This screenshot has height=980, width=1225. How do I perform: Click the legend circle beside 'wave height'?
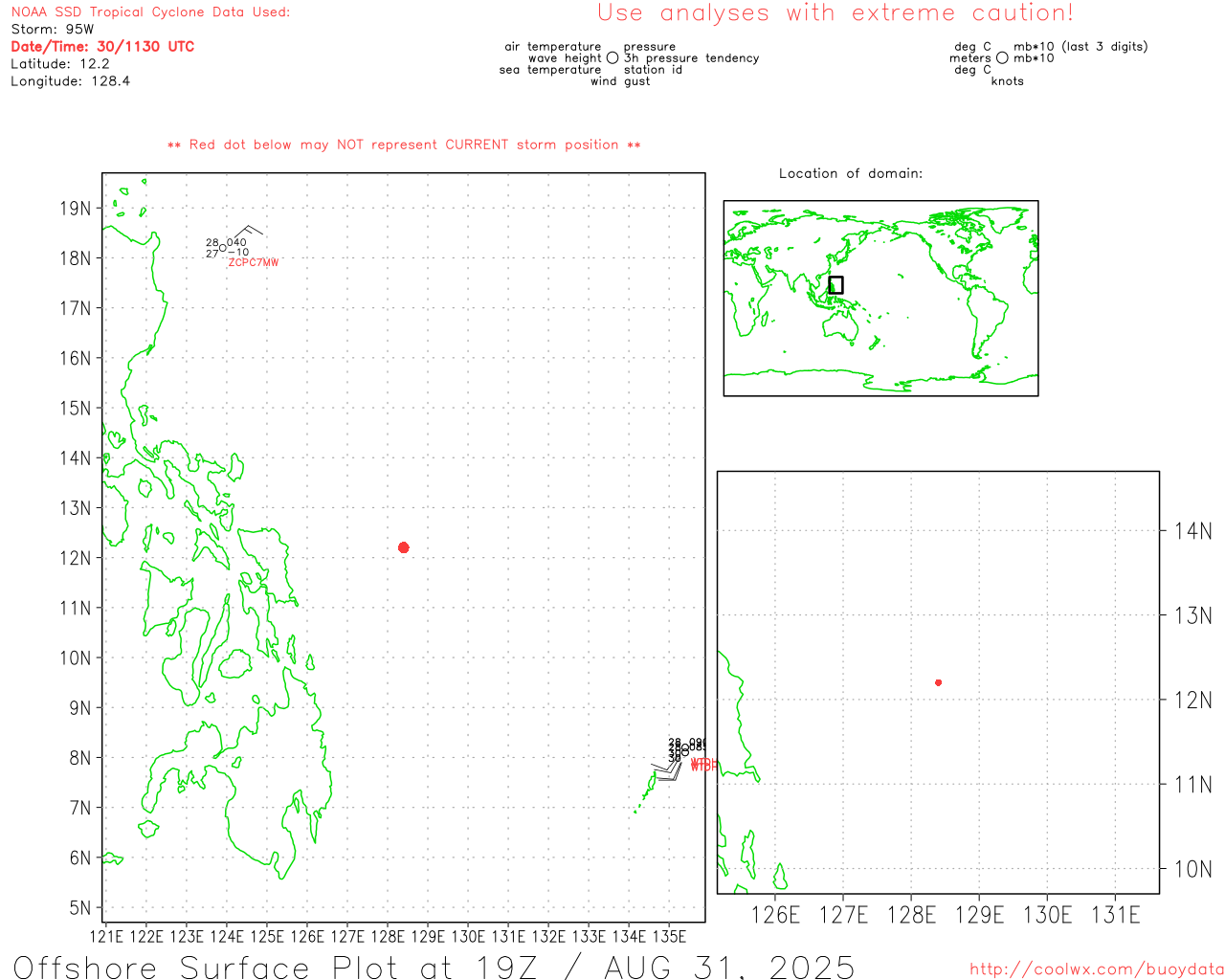tap(612, 58)
